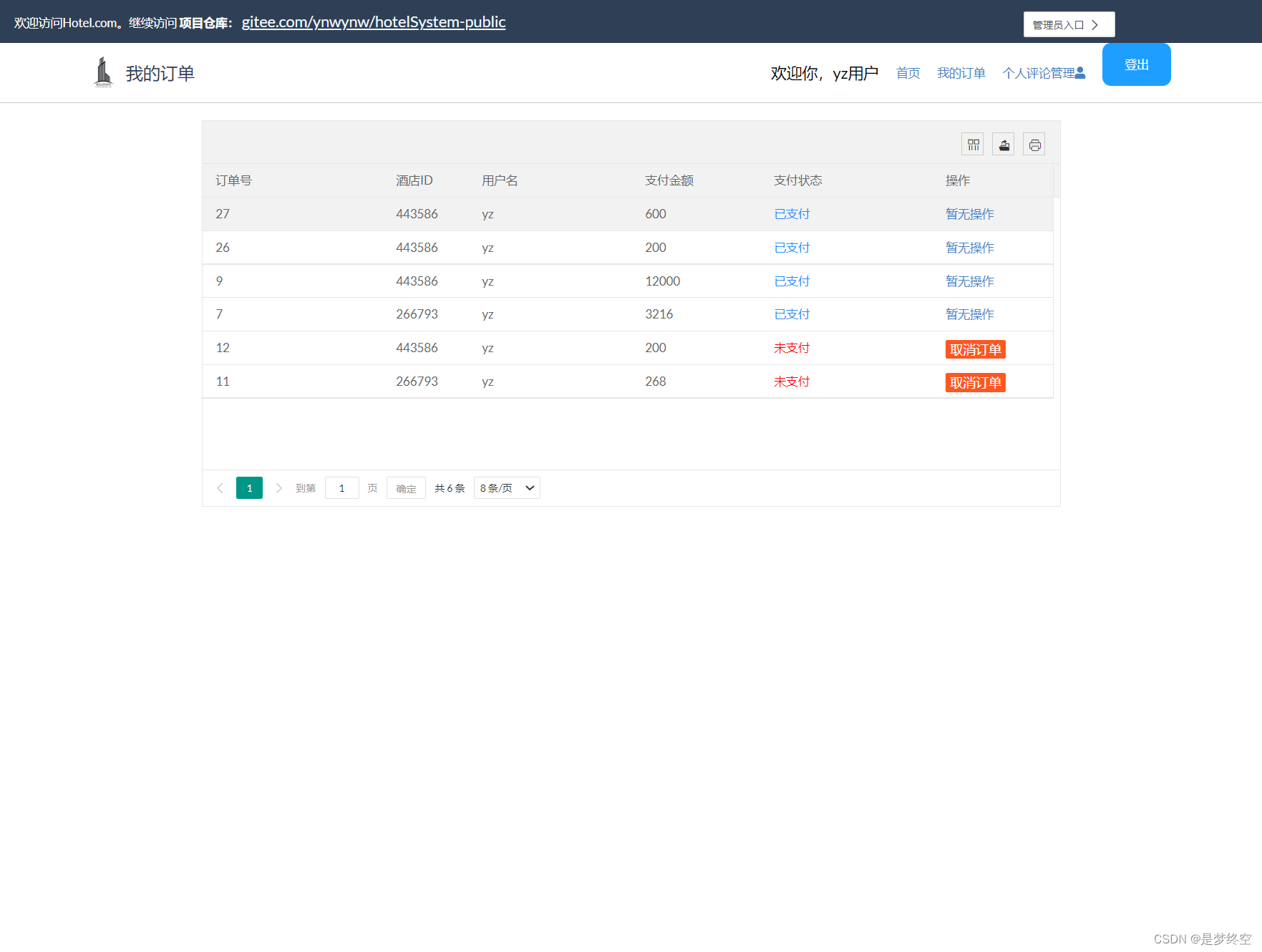
Task: Click the hotel building logo
Action: click(x=103, y=72)
